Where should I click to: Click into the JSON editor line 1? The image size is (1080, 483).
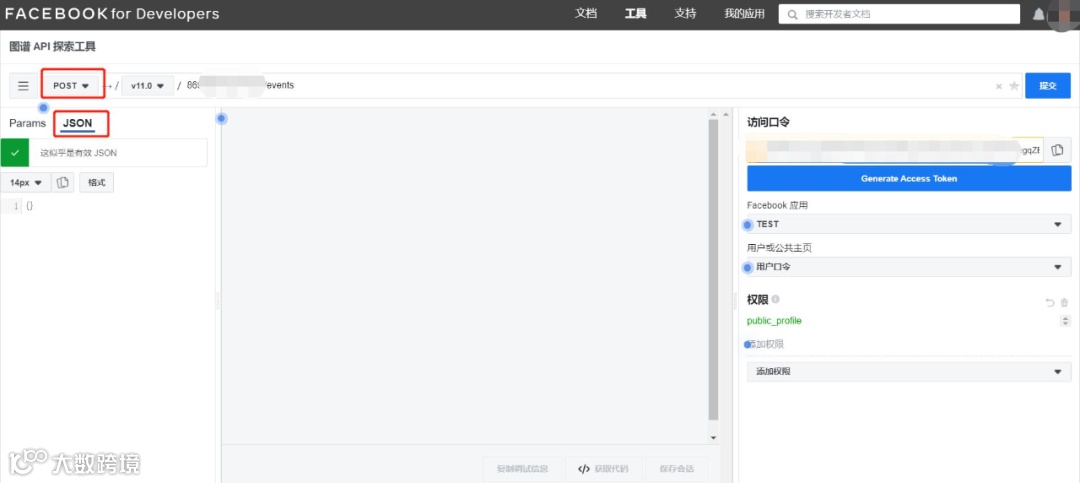(x=117, y=206)
